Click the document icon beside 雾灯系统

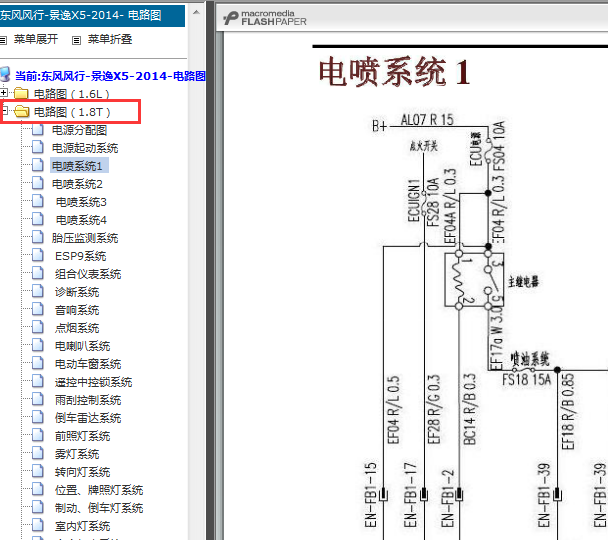(38, 453)
